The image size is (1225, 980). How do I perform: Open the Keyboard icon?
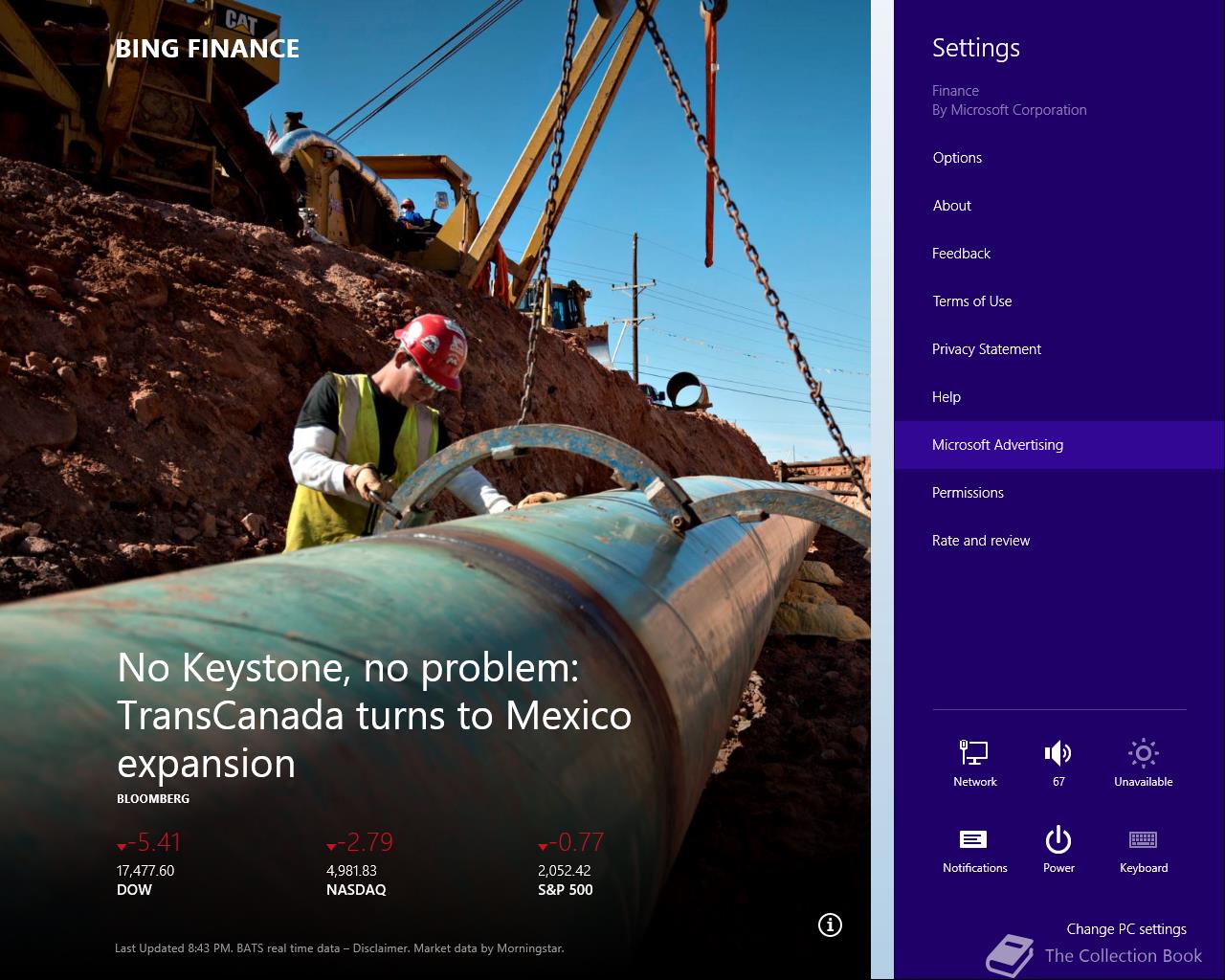pyautogui.click(x=1143, y=850)
